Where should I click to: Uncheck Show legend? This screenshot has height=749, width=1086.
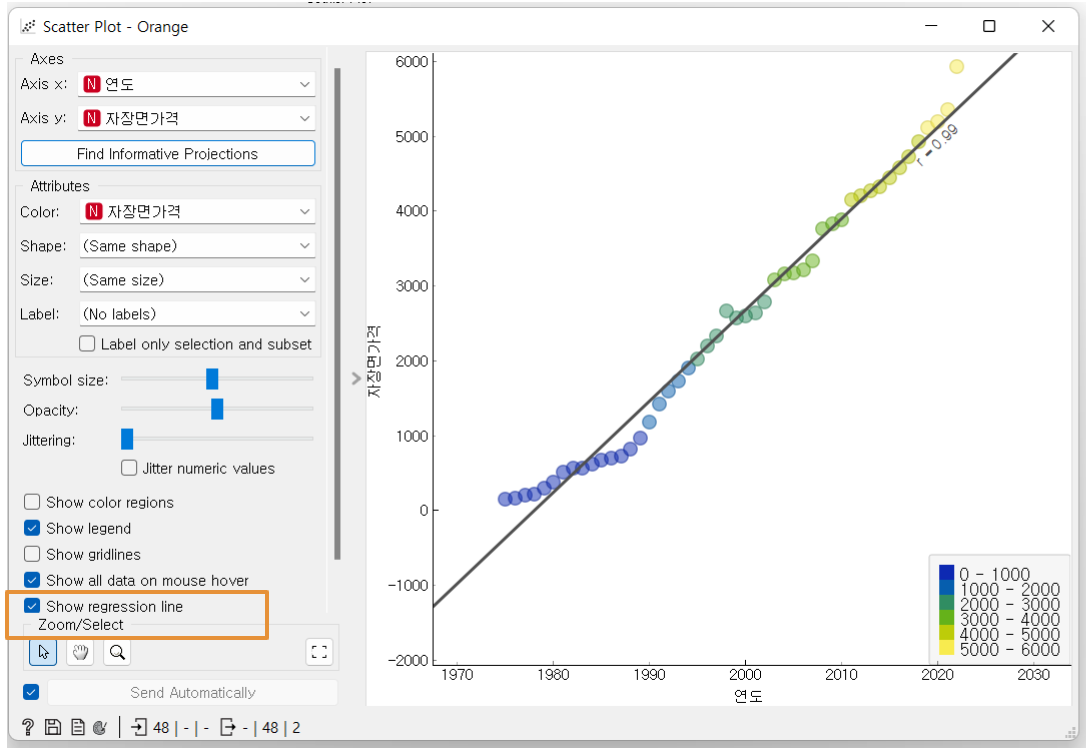click(32, 528)
